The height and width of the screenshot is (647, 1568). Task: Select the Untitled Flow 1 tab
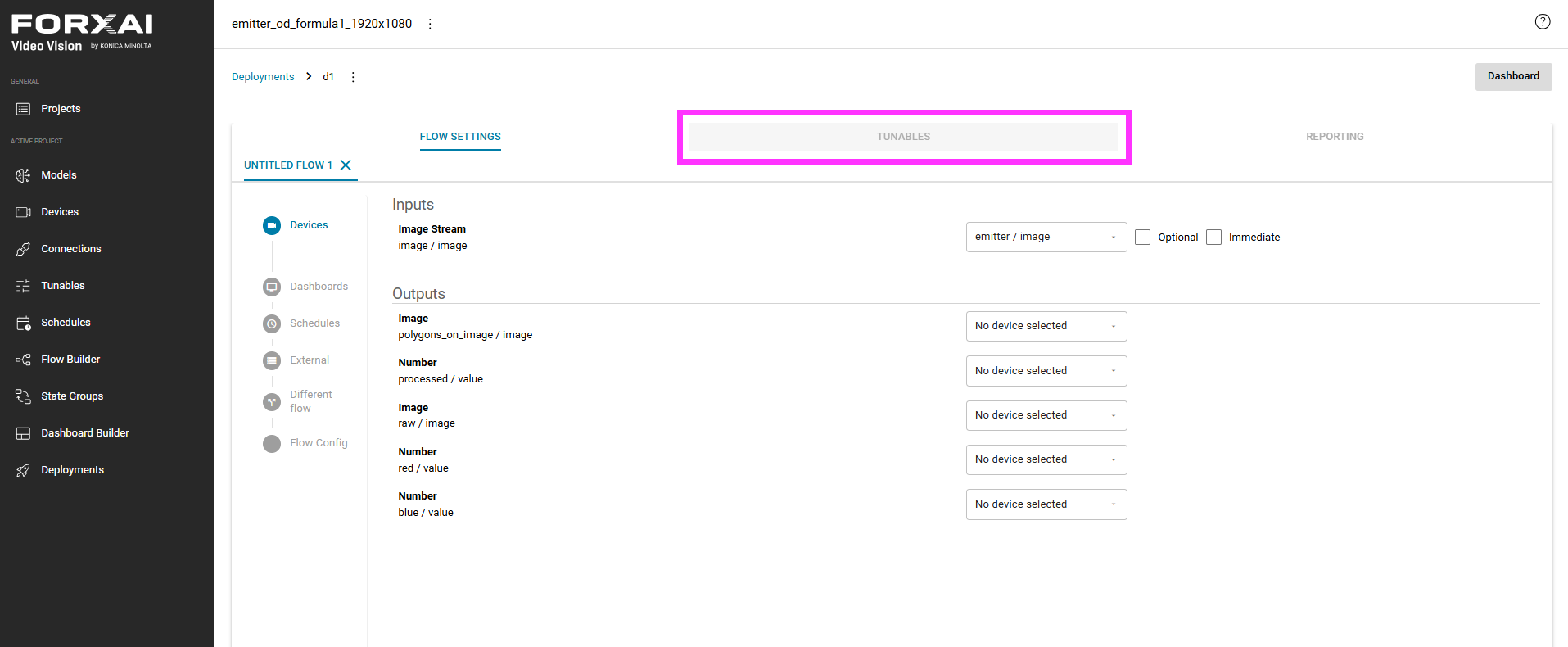(288, 165)
